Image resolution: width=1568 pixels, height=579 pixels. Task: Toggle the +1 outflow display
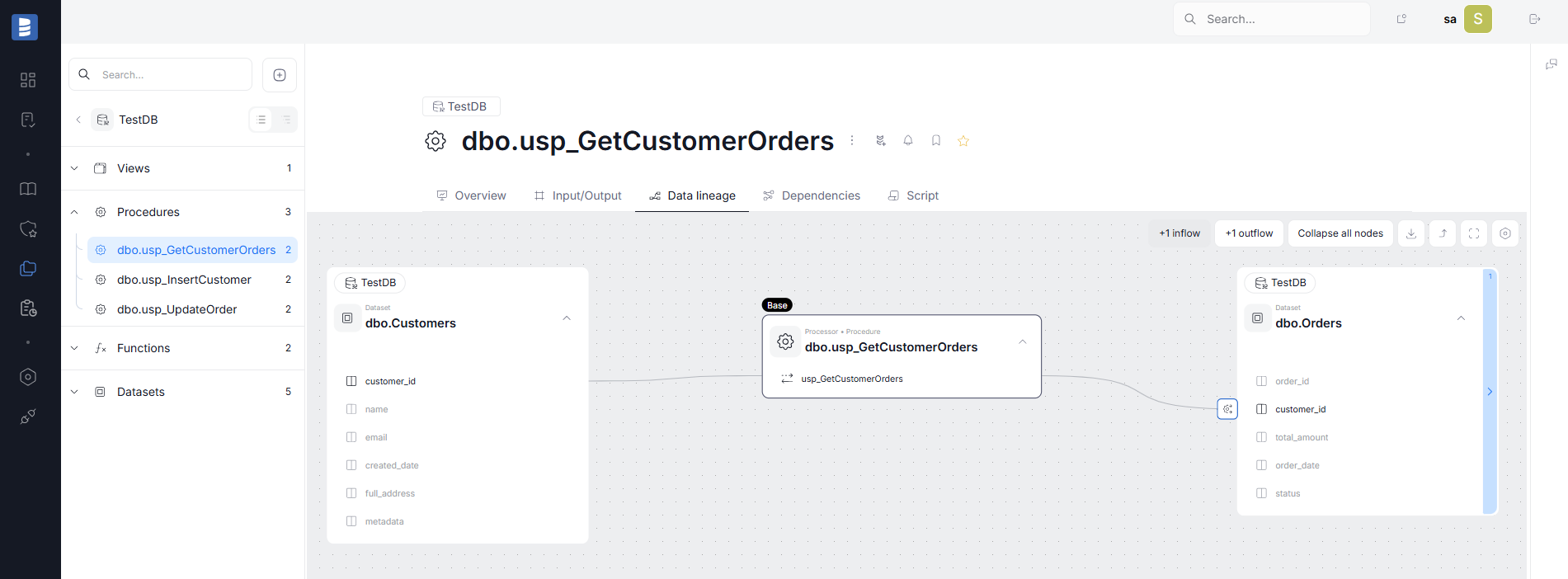tap(1248, 233)
